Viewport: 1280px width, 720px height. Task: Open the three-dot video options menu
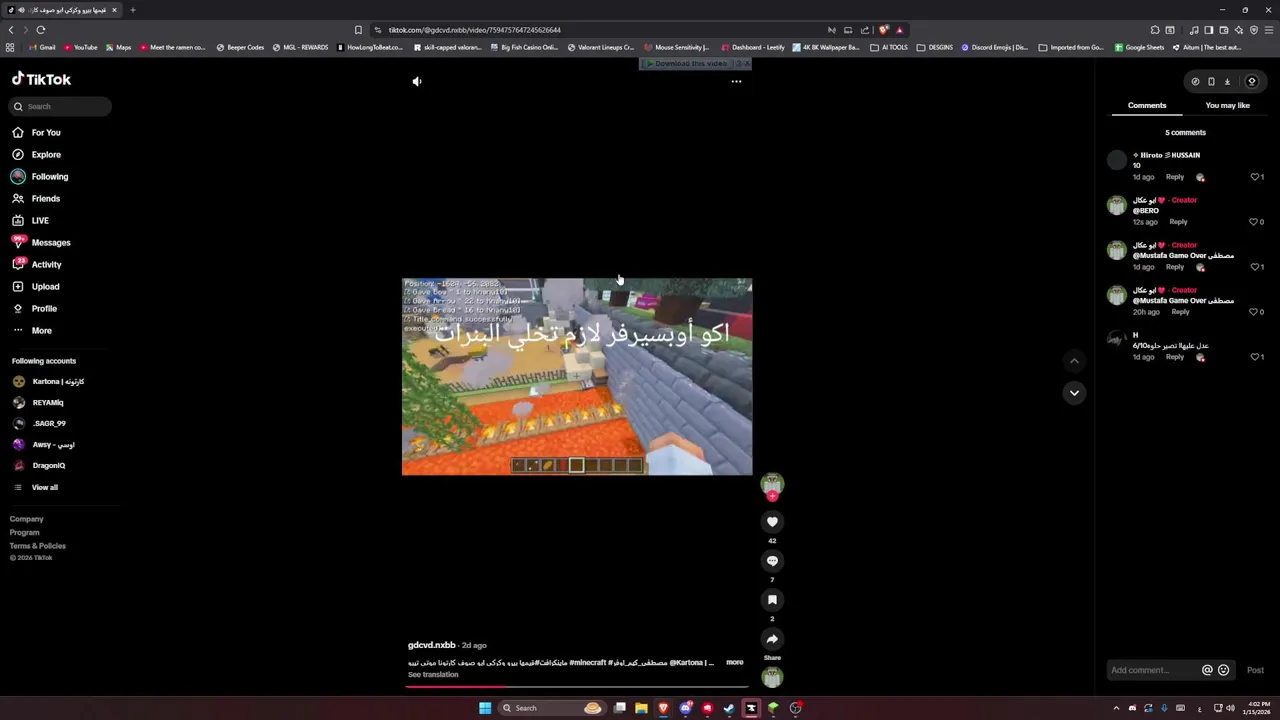pyautogui.click(x=736, y=81)
